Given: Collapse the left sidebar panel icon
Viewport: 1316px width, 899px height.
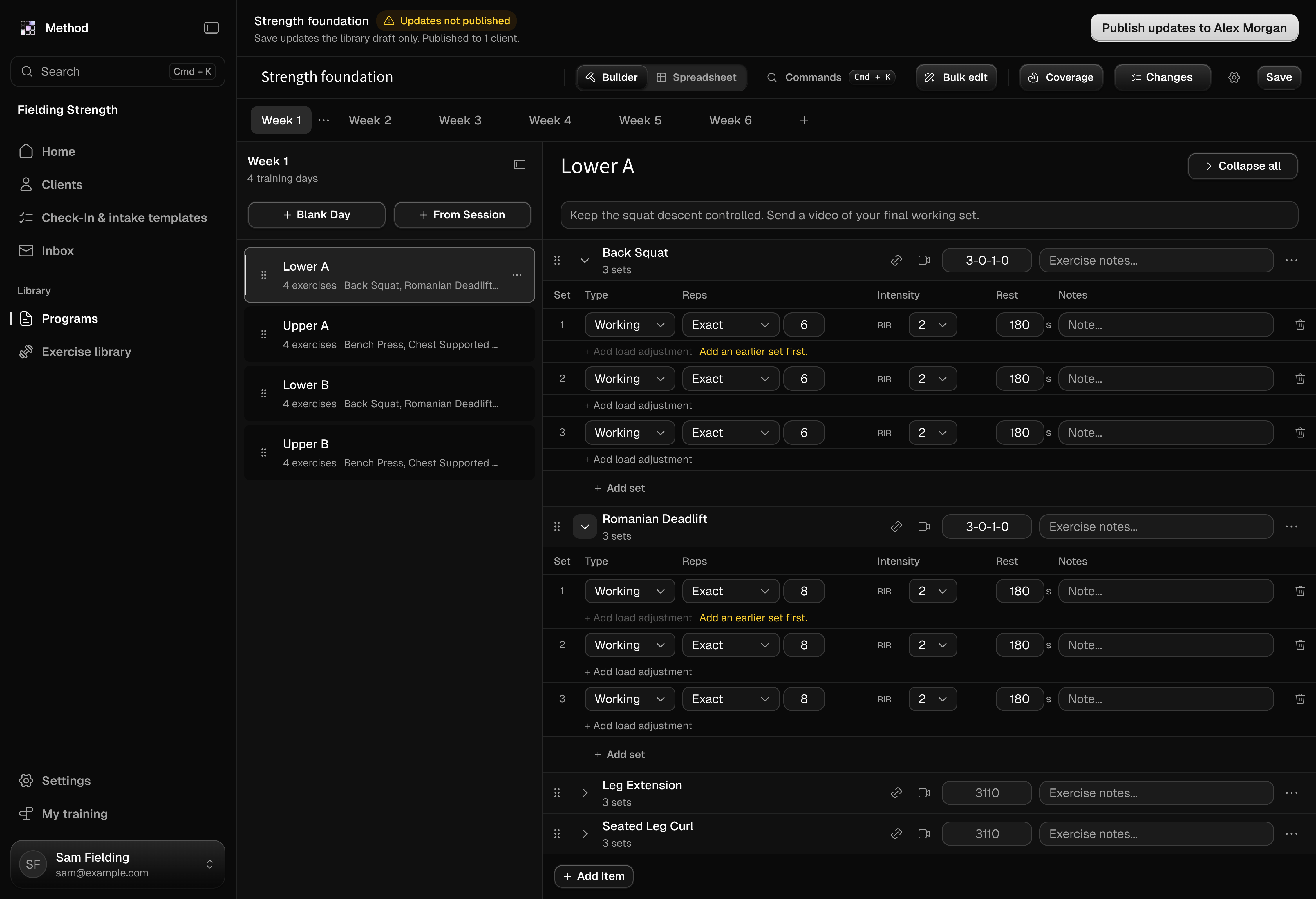Looking at the screenshot, I should (211, 28).
